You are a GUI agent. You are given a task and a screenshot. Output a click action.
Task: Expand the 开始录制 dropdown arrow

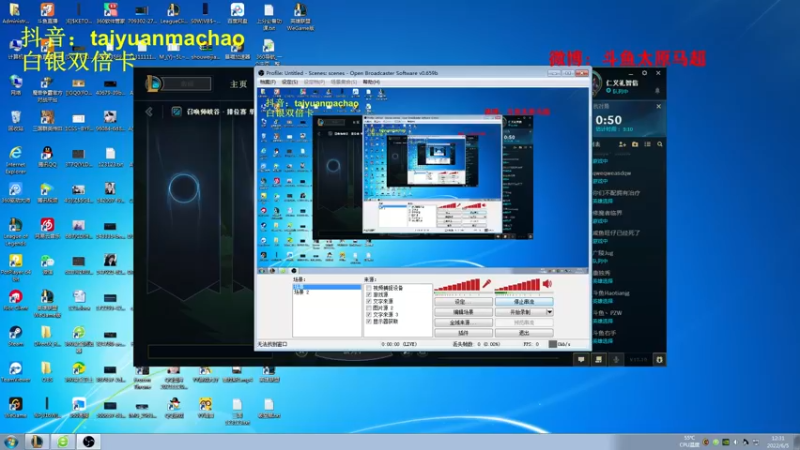click(549, 312)
